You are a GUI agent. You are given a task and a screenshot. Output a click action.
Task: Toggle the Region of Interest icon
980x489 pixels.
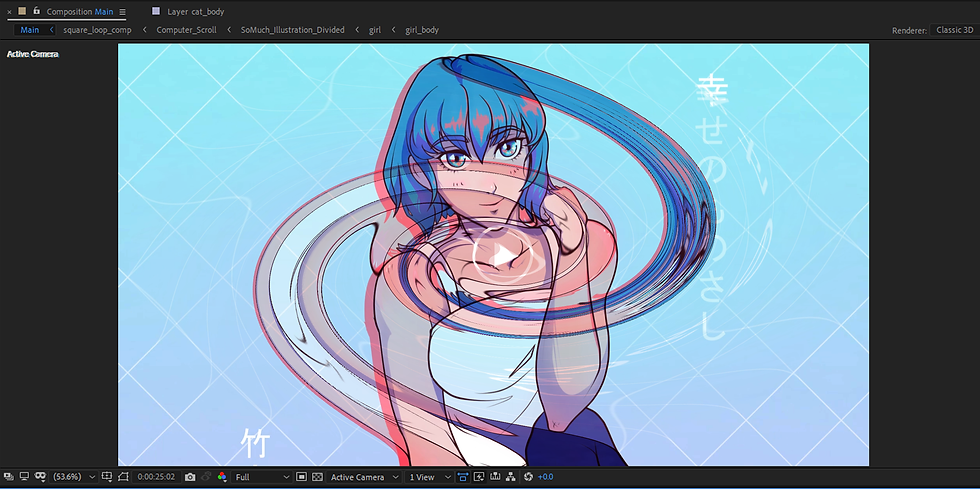point(122,476)
